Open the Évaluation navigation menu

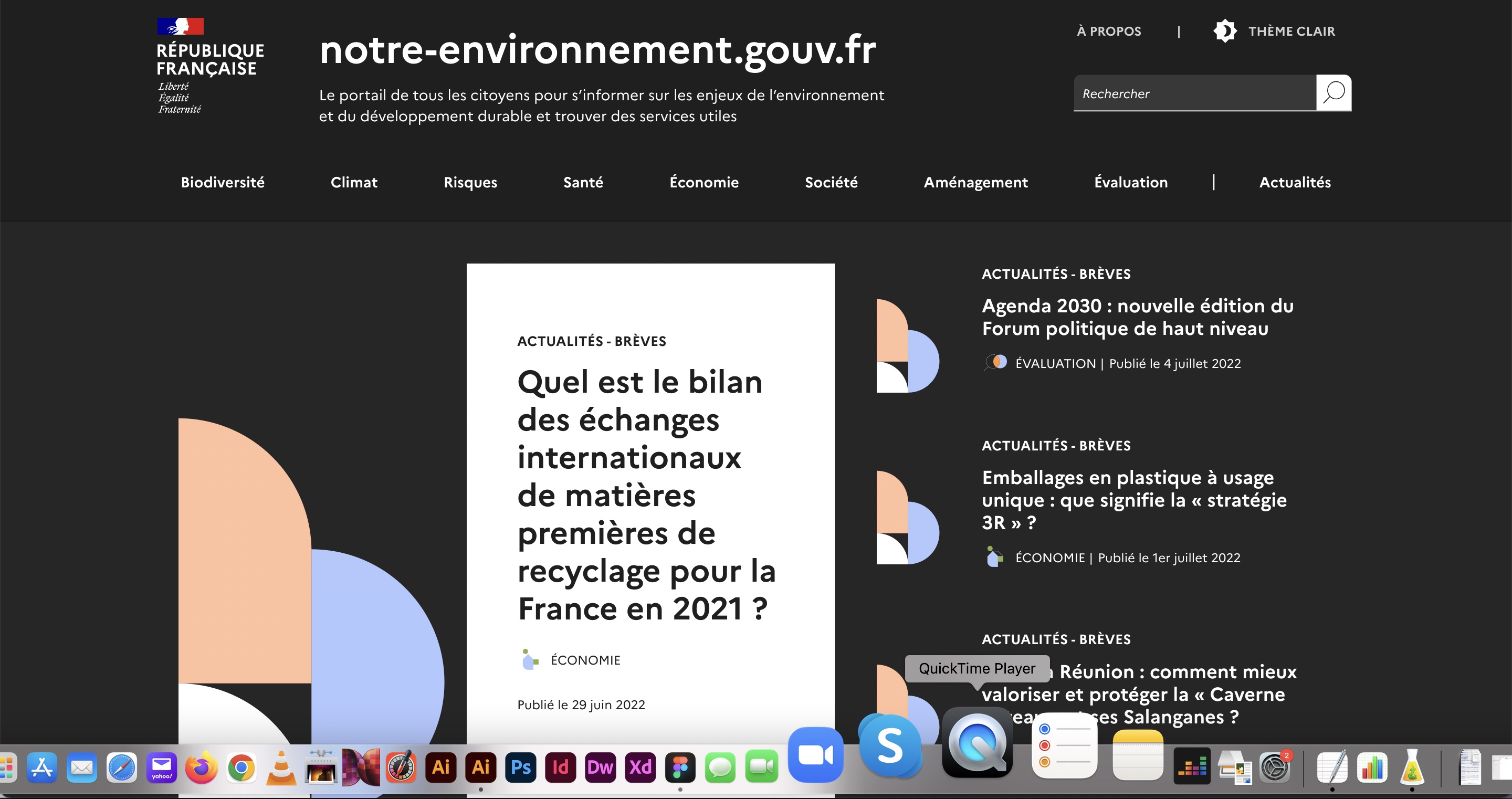pyautogui.click(x=1130, y=182)
